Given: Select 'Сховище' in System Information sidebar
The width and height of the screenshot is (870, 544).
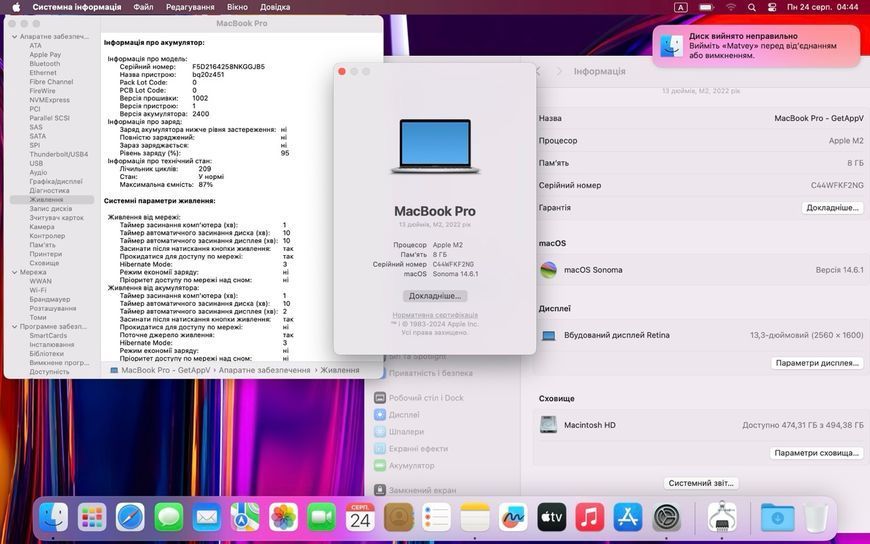Looking at the screenshot, I should coord(44,263).
